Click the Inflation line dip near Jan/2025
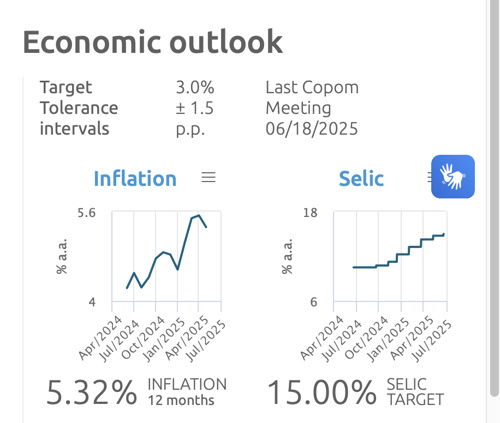The height and width of the screenshot is (423, 500). click(178, 269)
